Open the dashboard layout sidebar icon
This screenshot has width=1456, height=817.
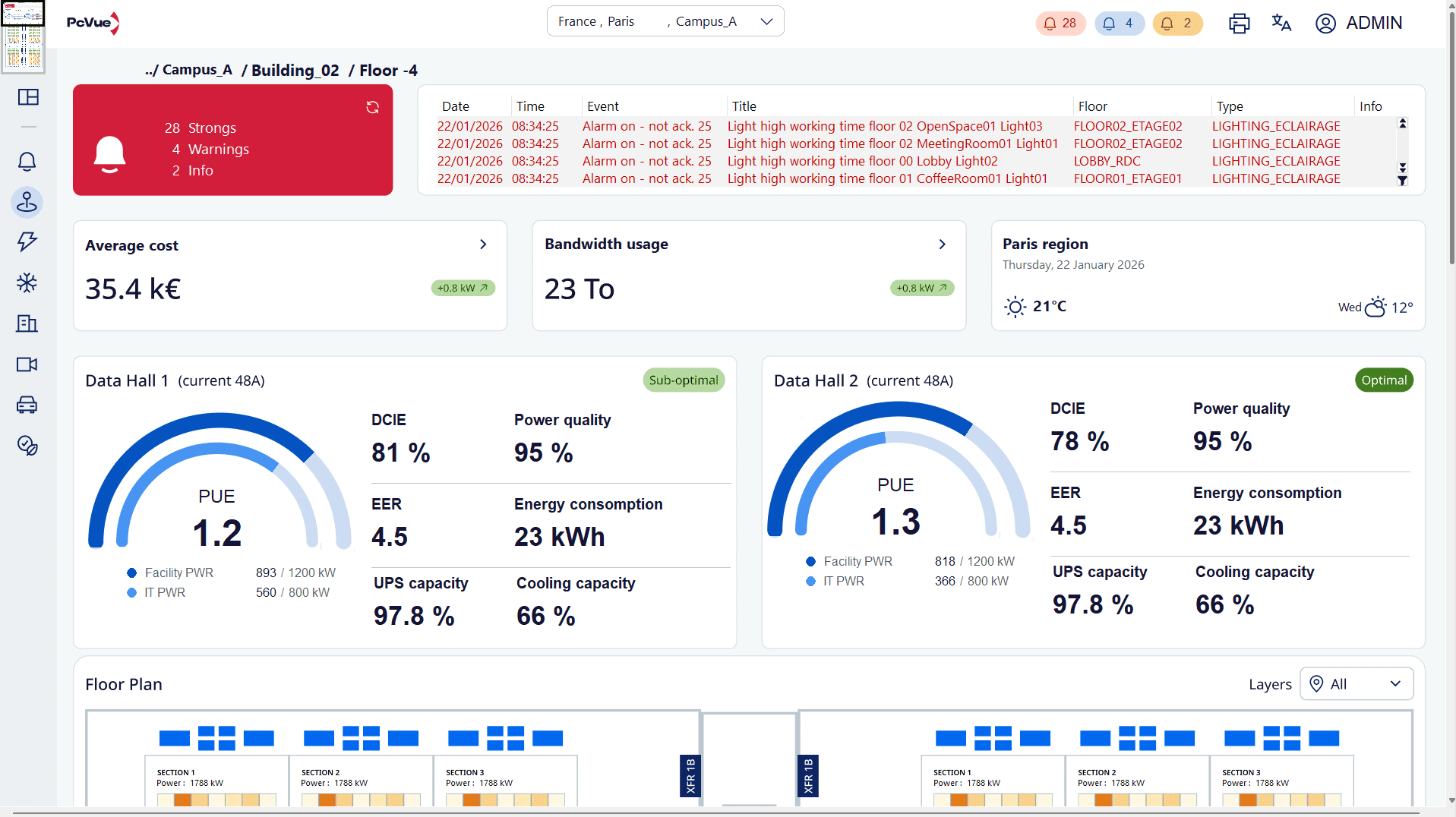(28, 97)
